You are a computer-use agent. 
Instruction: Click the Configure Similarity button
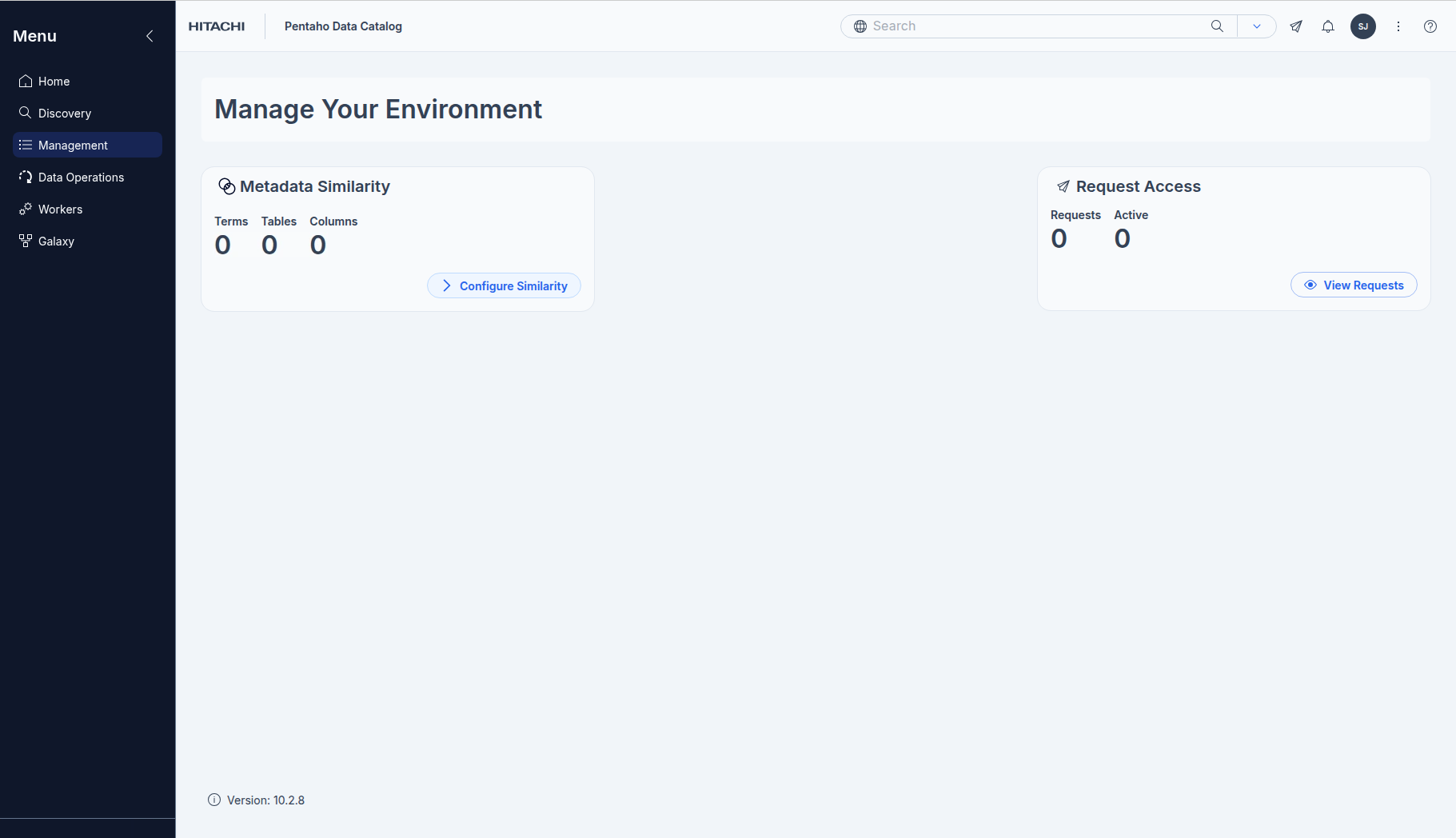point(504,286)
